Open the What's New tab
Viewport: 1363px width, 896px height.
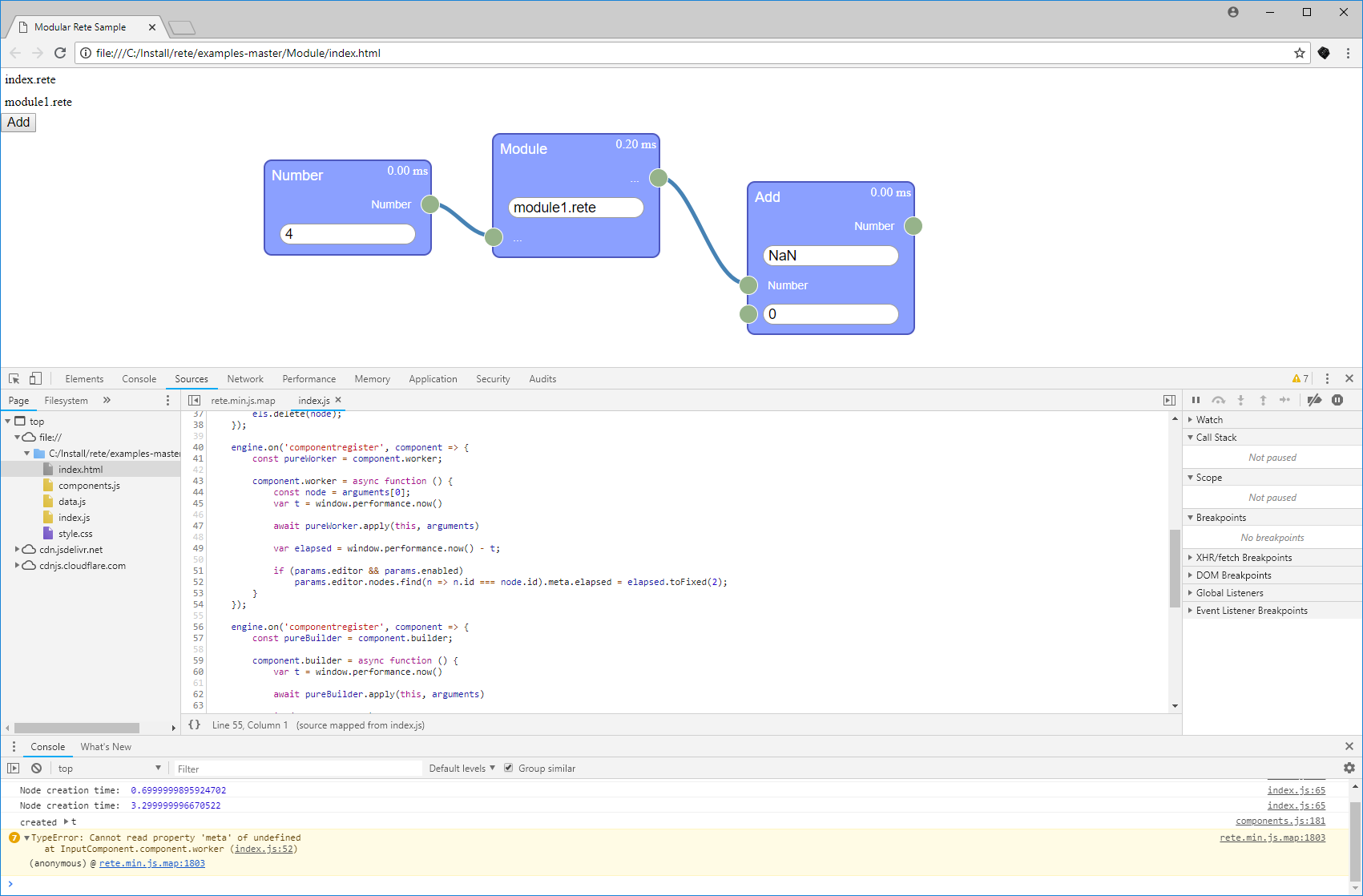(106, 746)
